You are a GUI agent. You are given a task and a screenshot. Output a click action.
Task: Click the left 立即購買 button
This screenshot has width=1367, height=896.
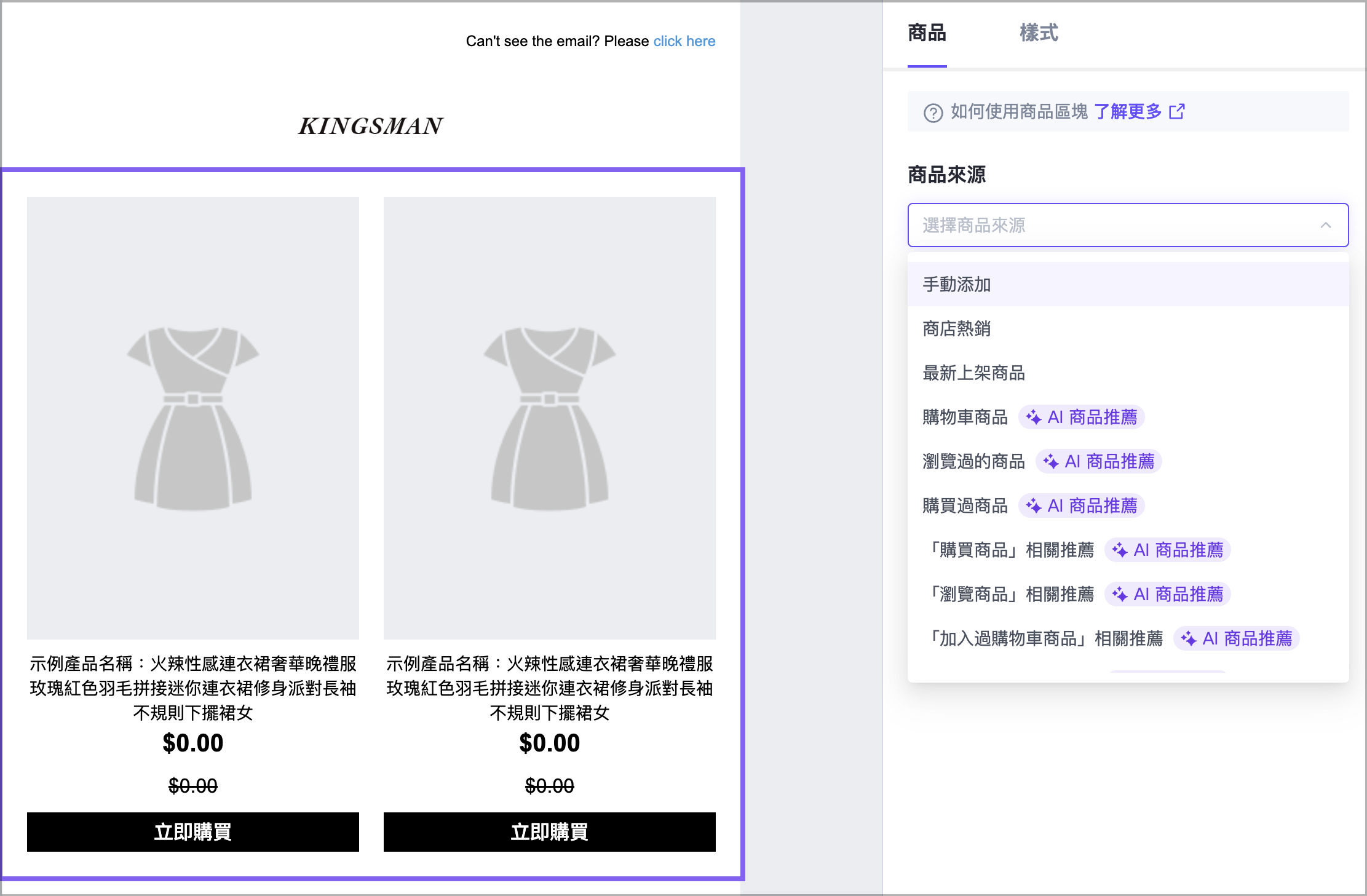pyautogui.click(x=192, y=831)
